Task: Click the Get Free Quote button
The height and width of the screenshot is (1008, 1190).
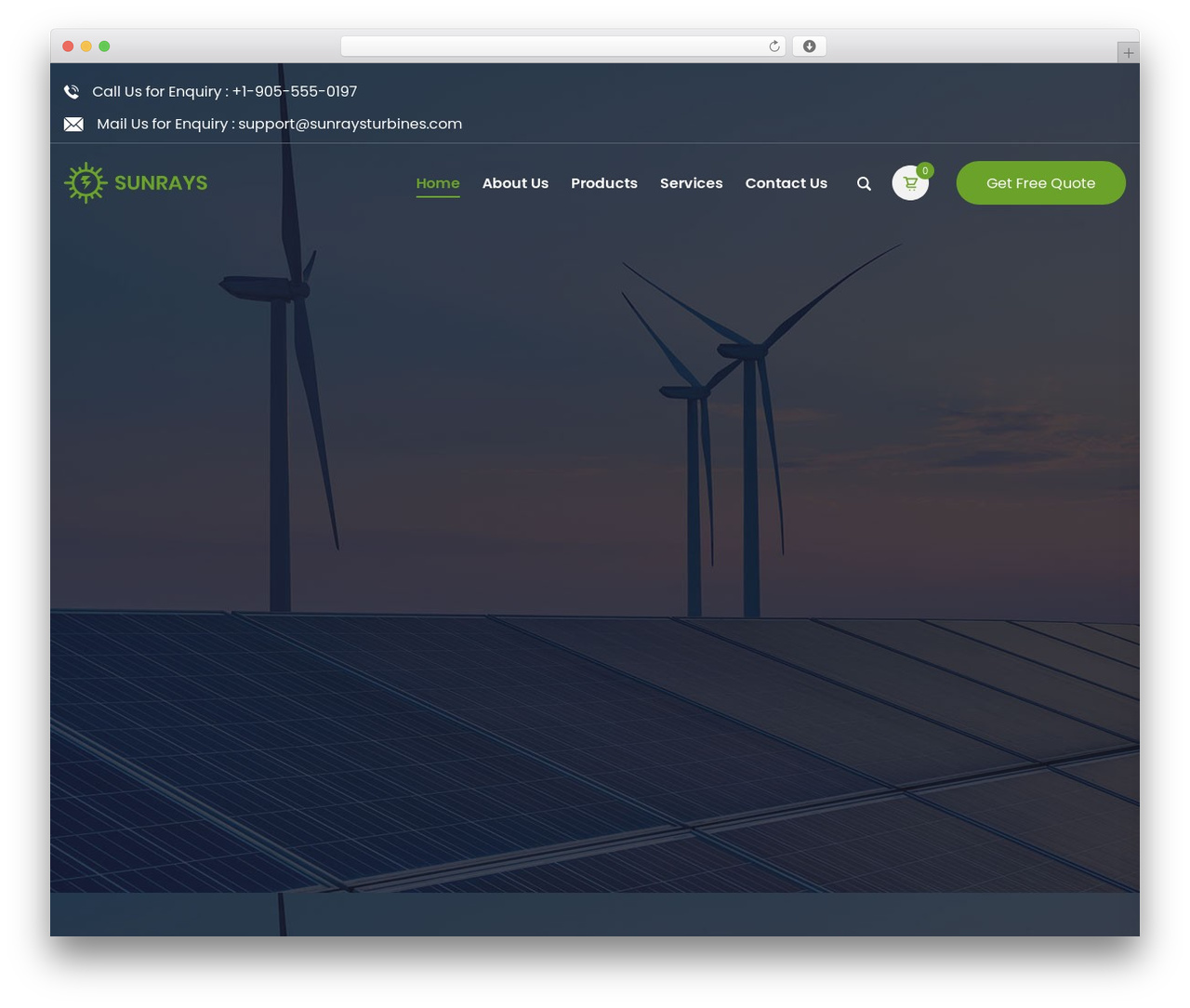Action: [1040, 183]
